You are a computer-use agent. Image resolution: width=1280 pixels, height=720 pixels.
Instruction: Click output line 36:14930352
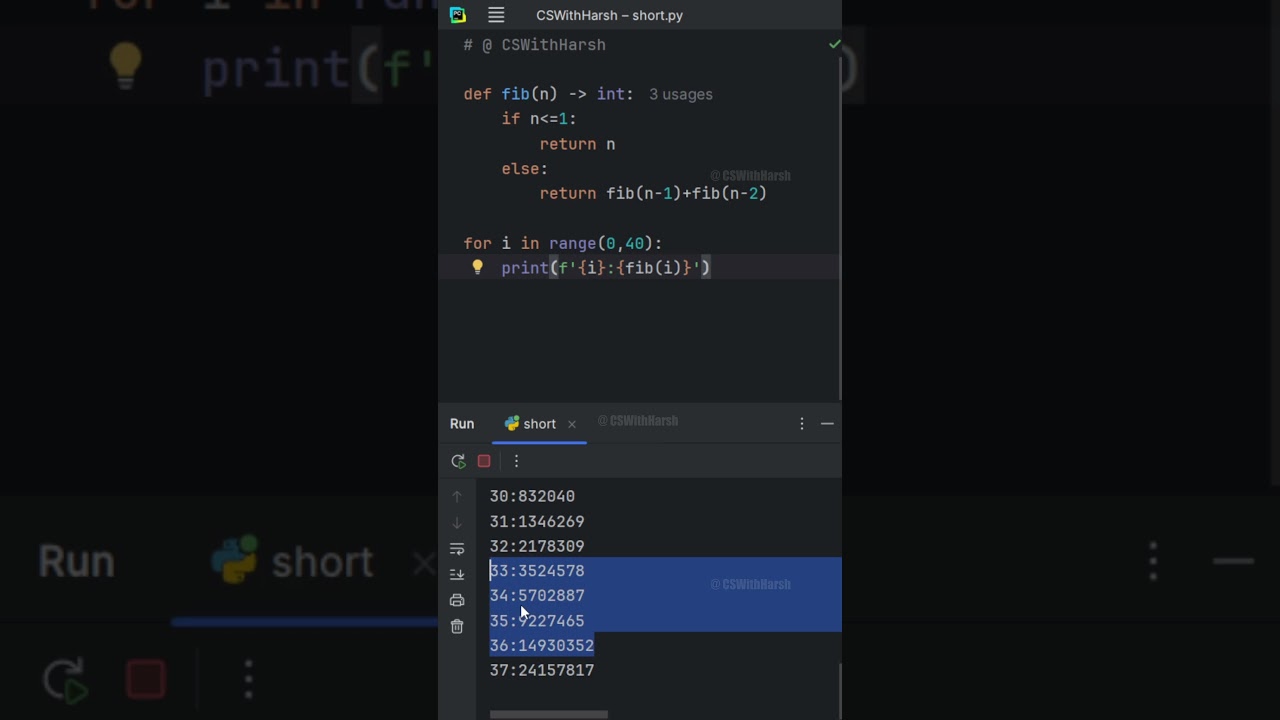542,645
